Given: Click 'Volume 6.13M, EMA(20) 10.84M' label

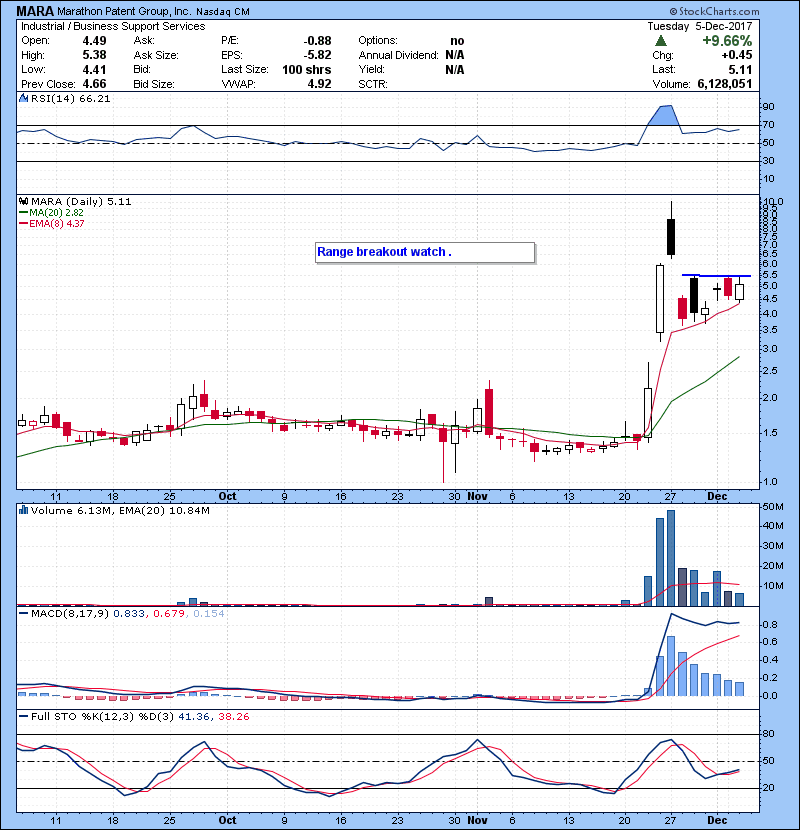Looking at the screenshot, I should [120, 511].
